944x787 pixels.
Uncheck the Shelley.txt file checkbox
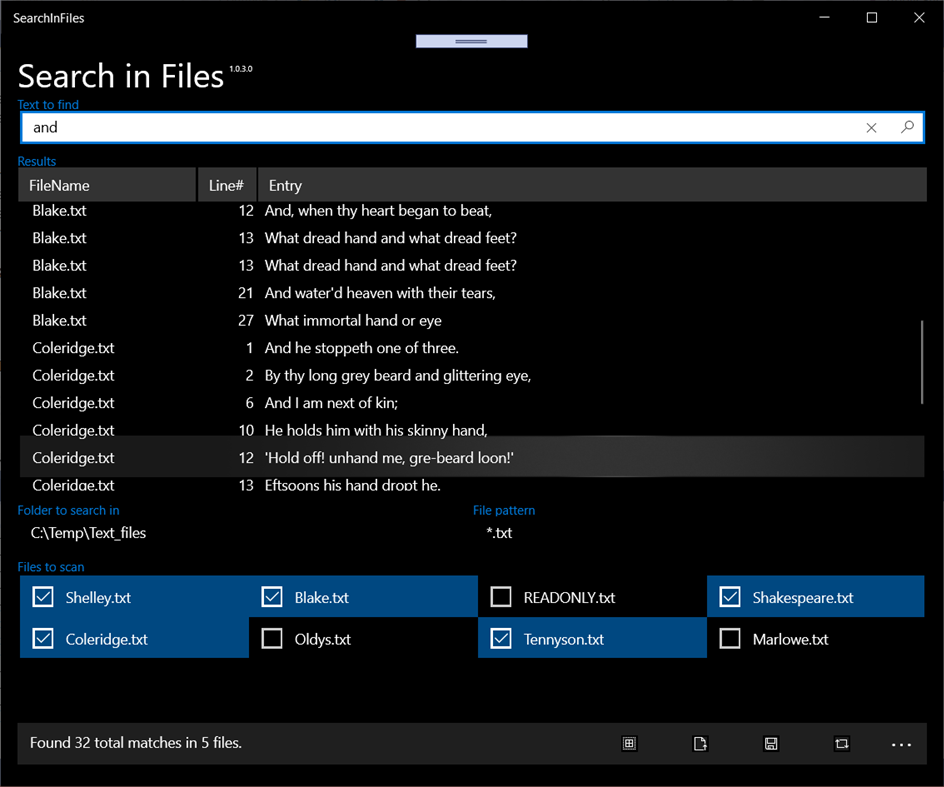point(42,596)
